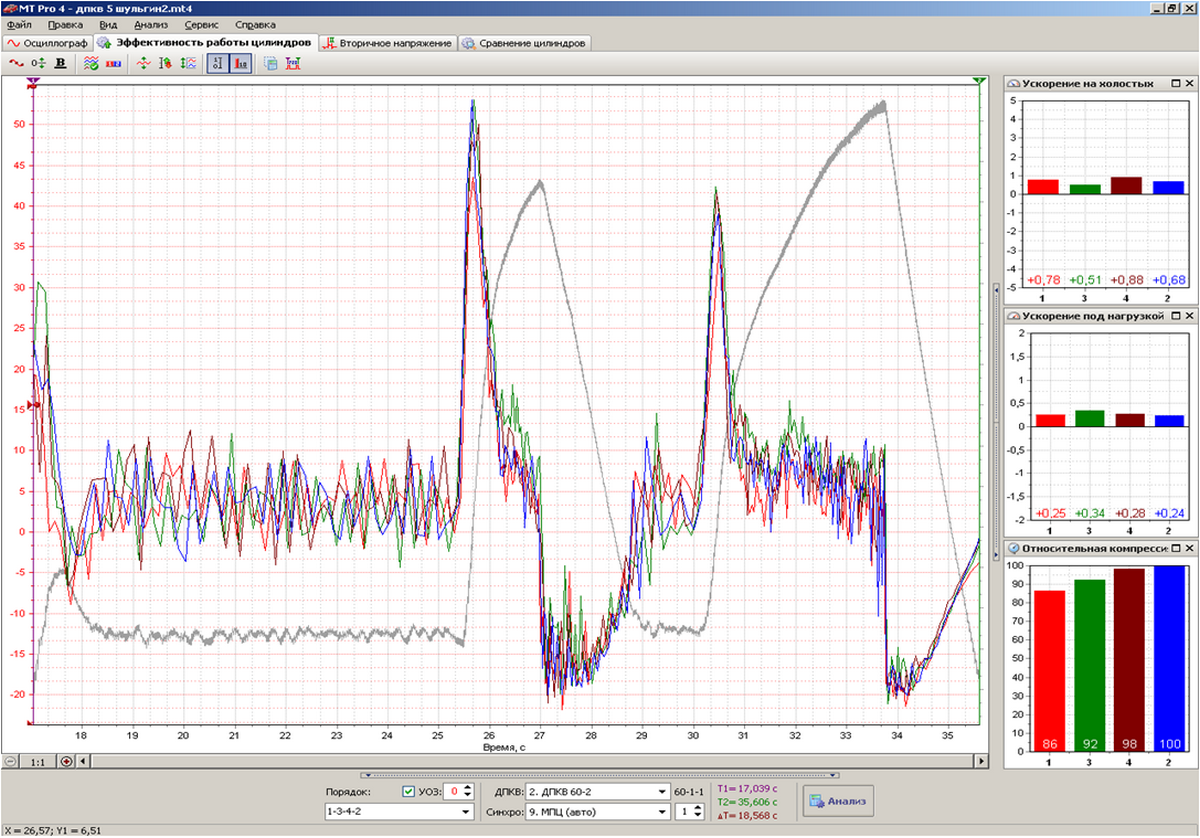Click the bold B toolbar icon

point(61,63)
